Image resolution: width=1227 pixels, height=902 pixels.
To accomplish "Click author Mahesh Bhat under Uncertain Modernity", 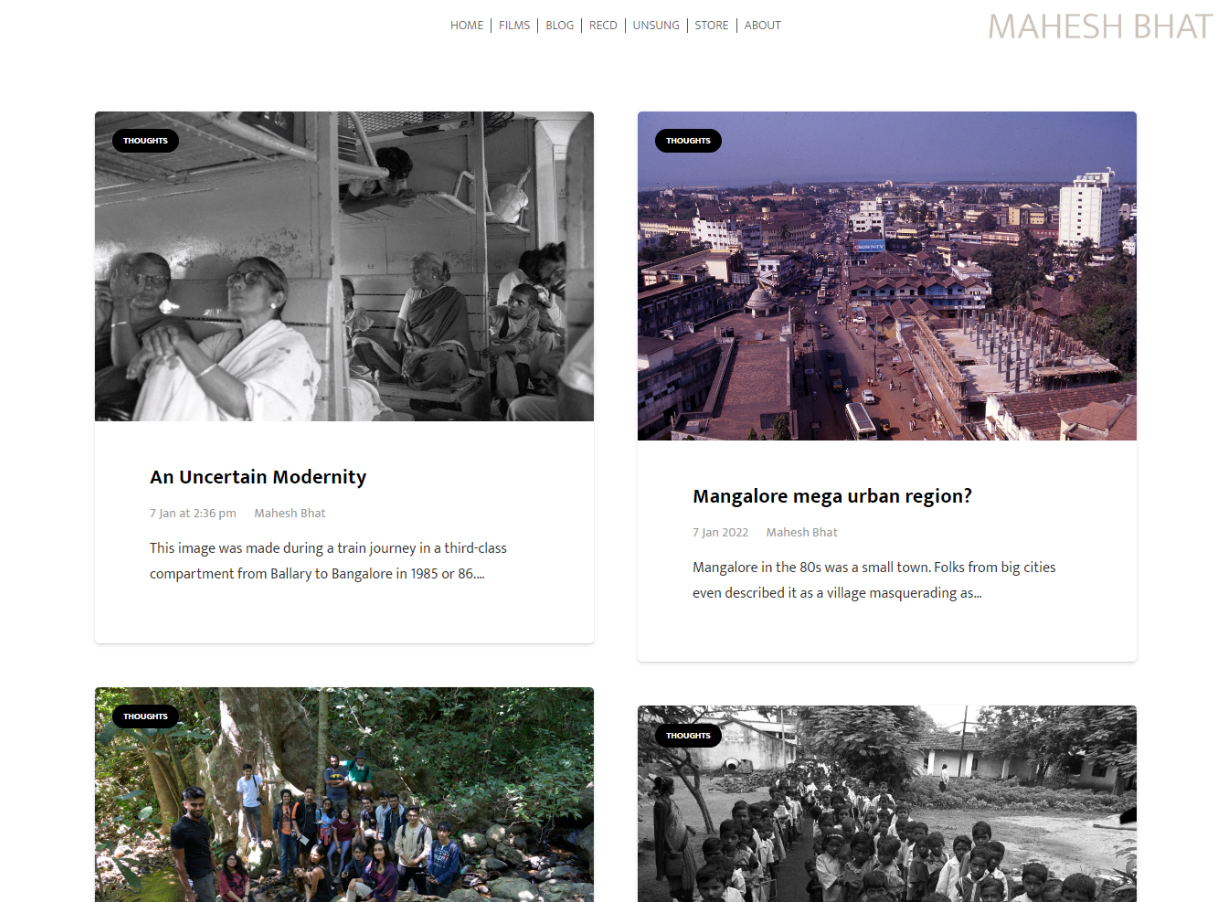I will (290, 513).
